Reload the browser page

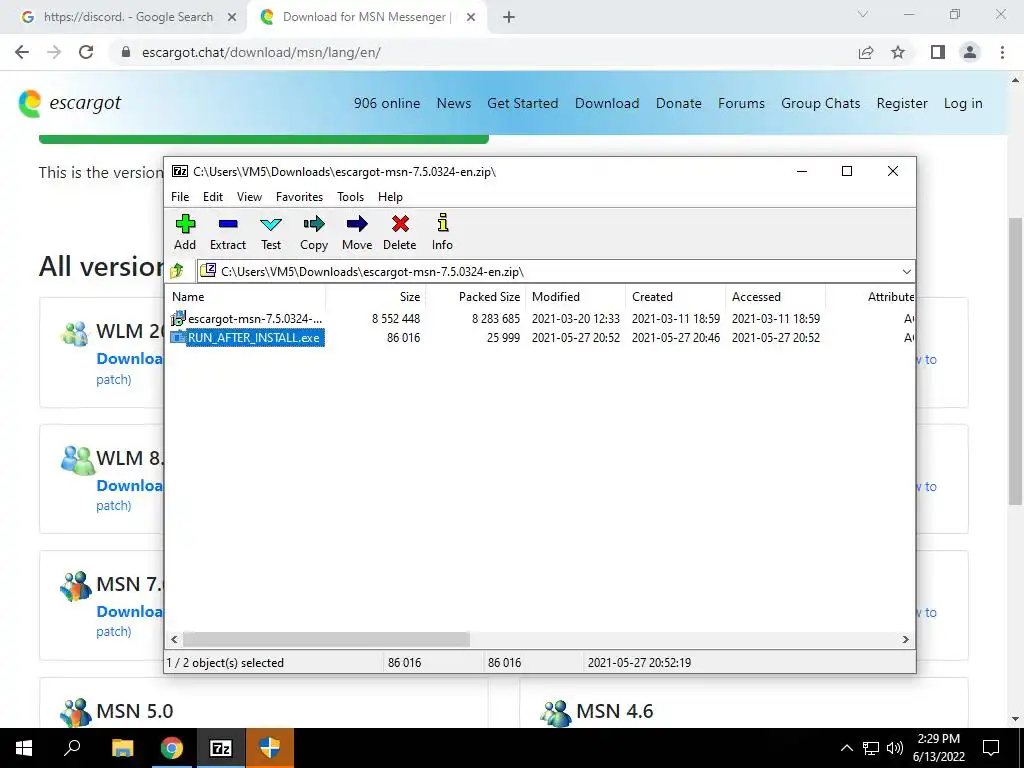[x=86, y=52]
